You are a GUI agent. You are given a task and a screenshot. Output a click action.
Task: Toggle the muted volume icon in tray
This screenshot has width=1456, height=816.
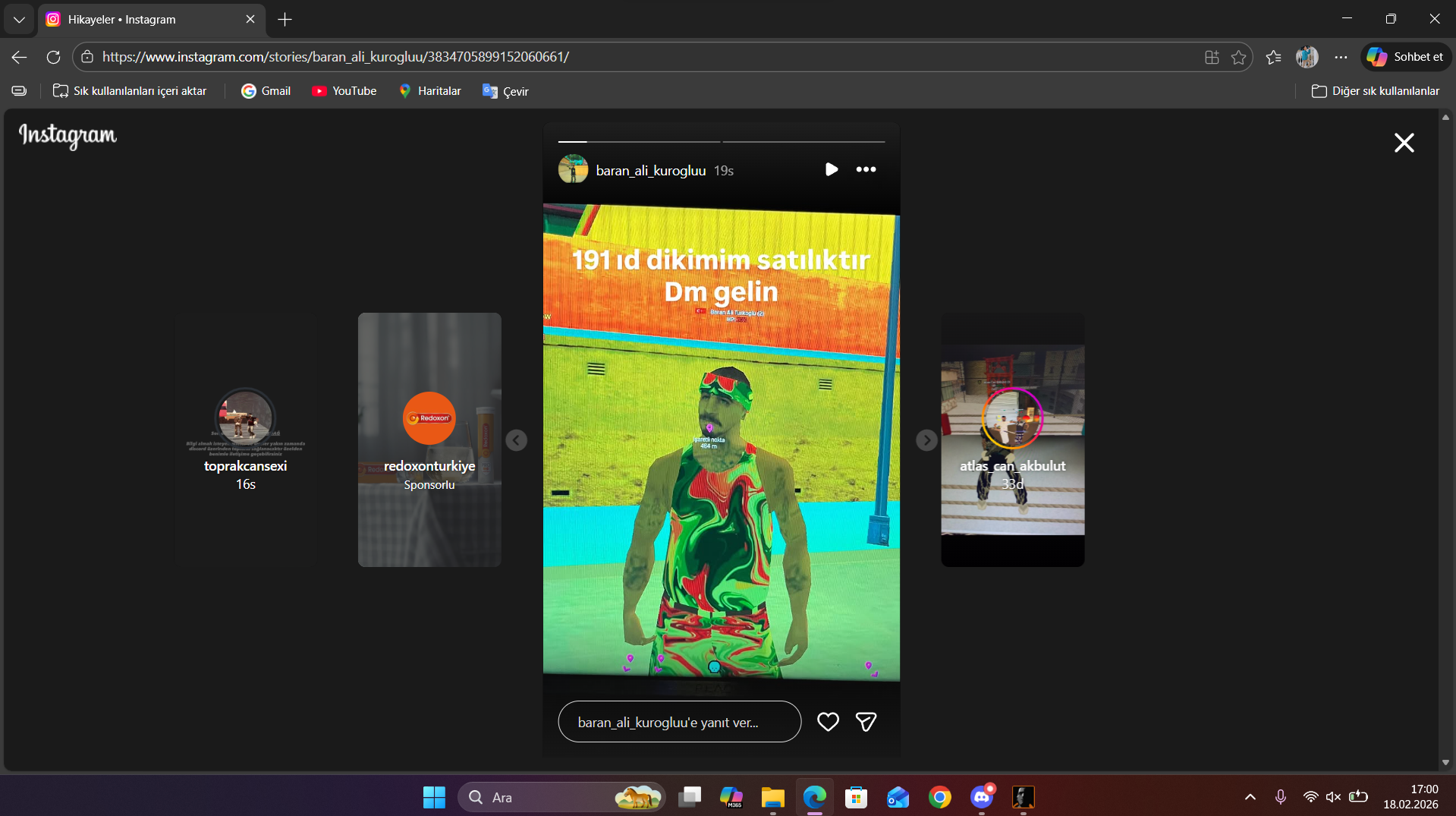point(1333,797)
